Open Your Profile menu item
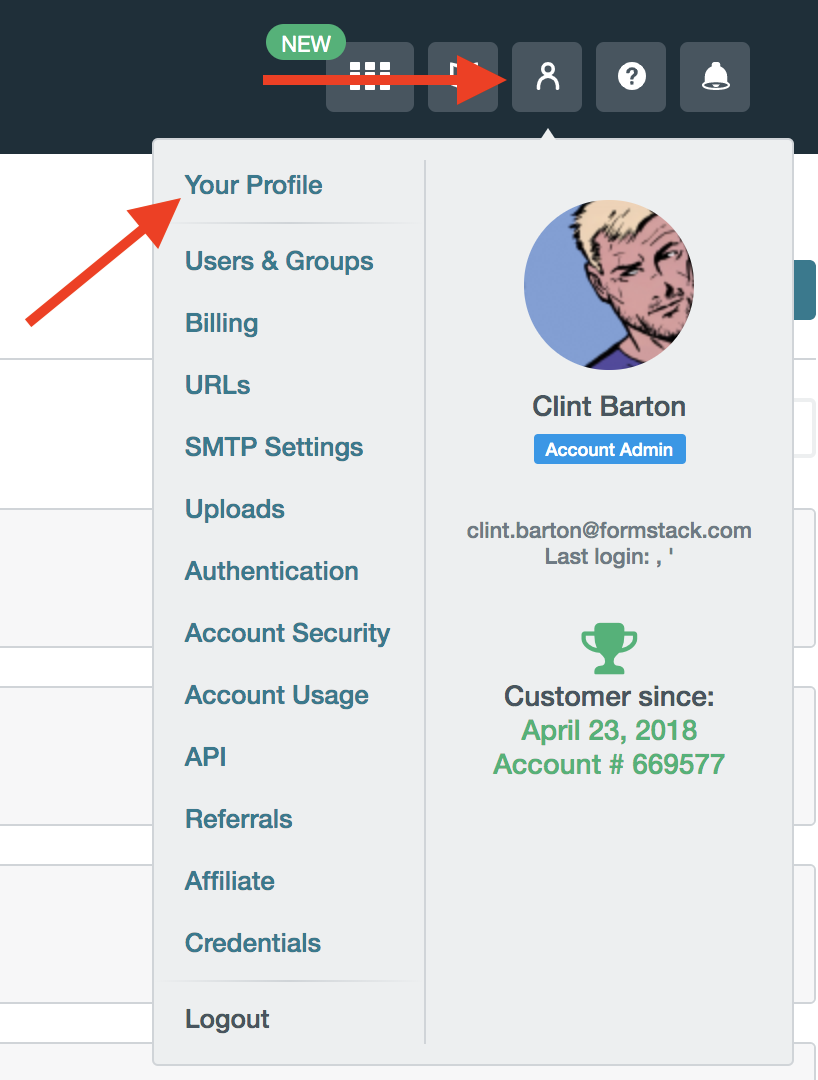Screen dimensions: 818x1080 (x=254, y=185)
